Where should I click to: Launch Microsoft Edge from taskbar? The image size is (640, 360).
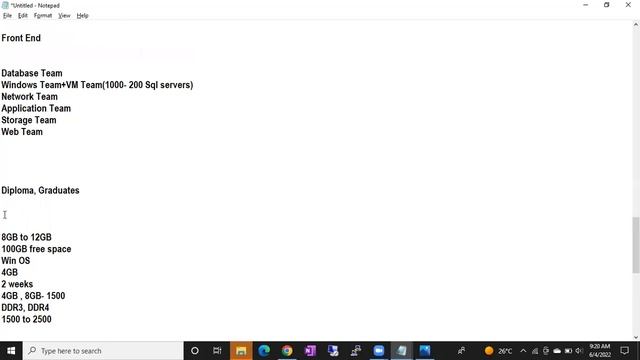coord(264,351)
